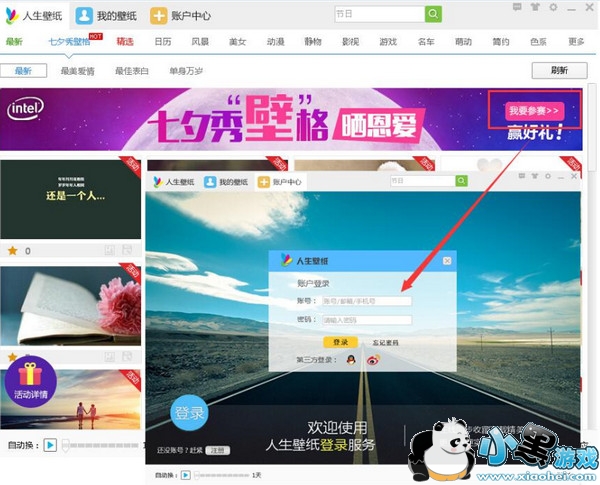Adjust 自动换 interval slider in main window

click(x=101, y=445)
